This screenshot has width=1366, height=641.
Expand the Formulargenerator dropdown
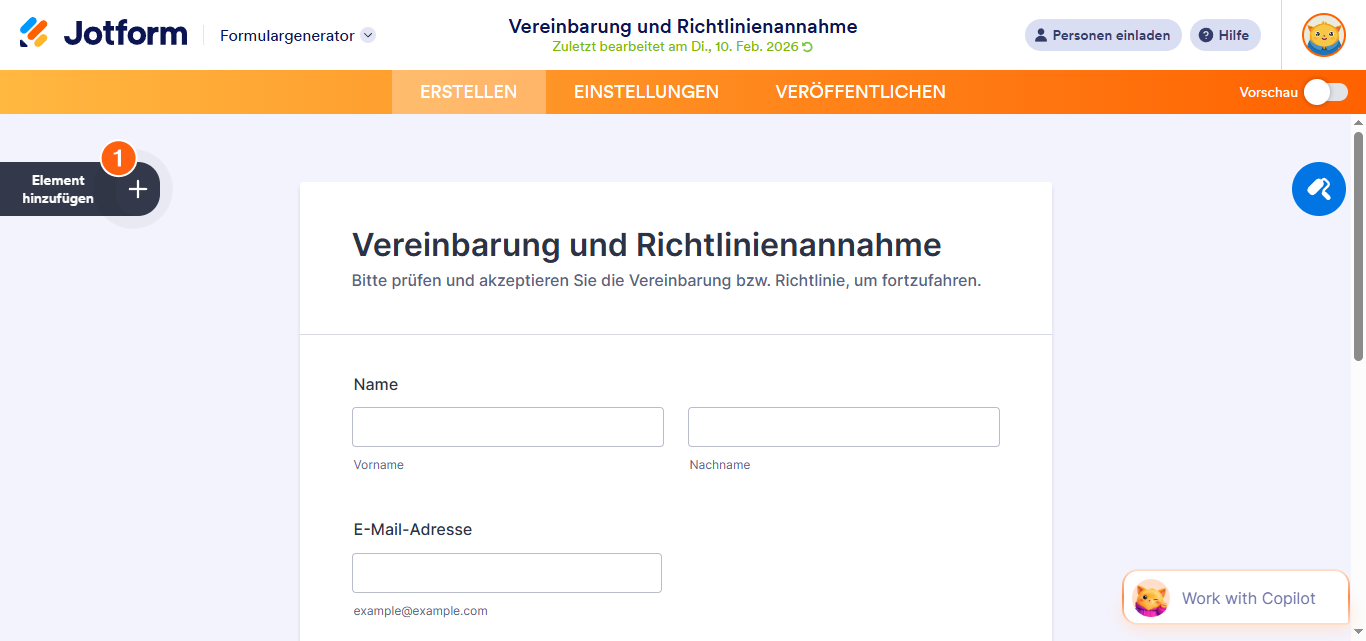pos(368,34)
